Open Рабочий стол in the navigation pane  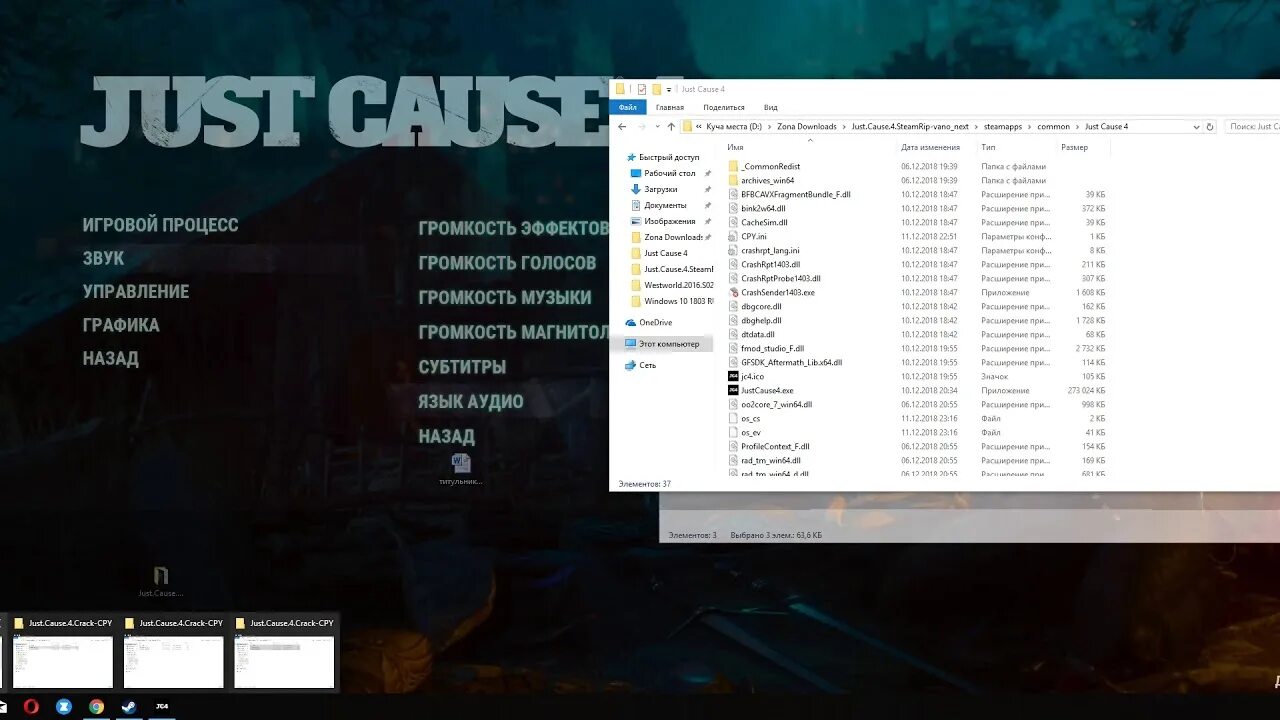669,173
